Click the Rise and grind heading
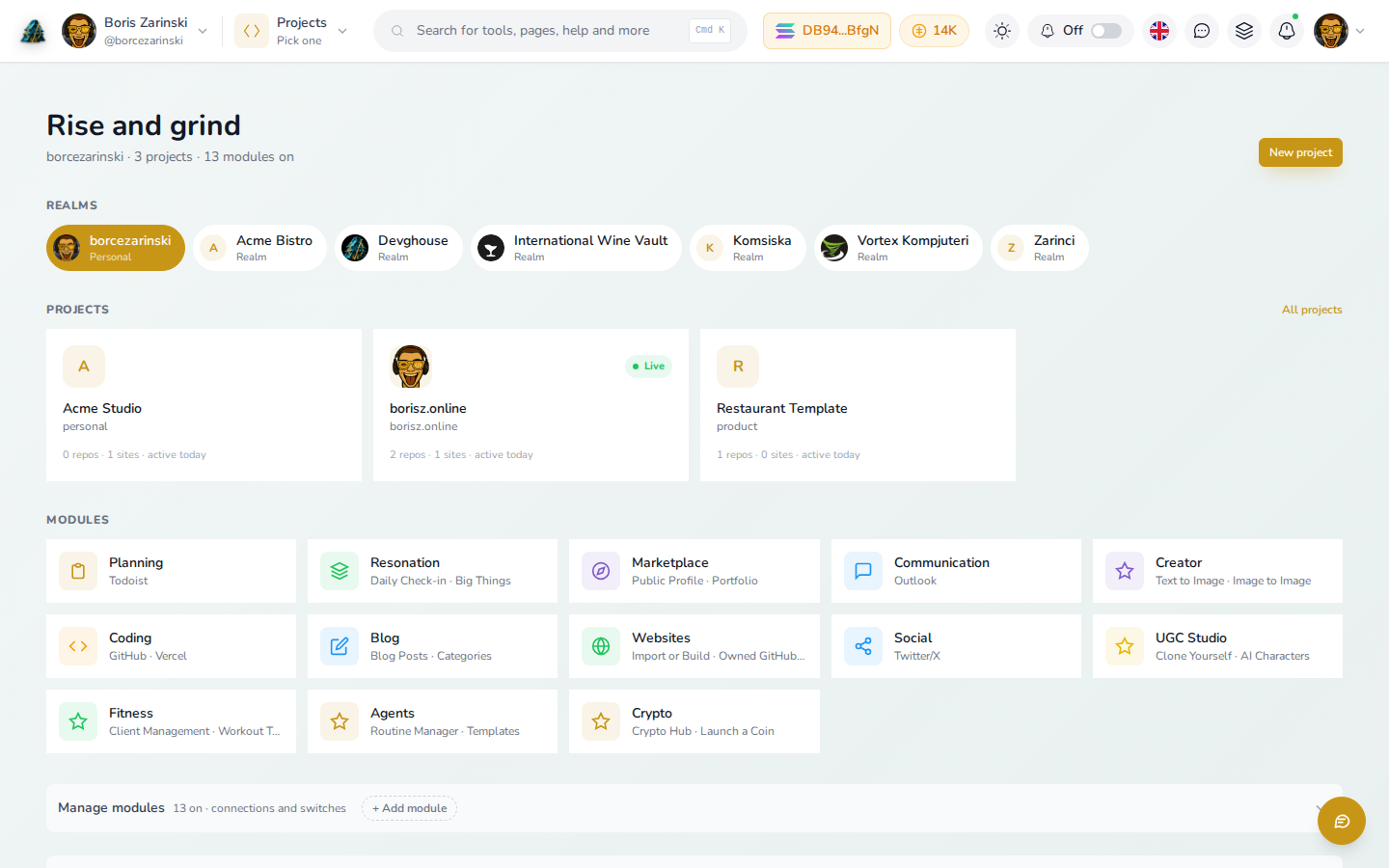The image size is (1389, 868). (144, 125)
